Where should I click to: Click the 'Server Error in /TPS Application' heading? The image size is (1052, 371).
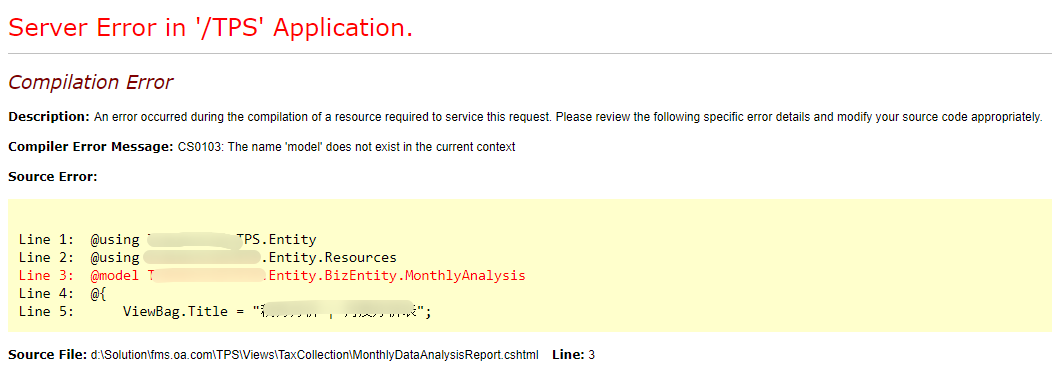tap(210, 27)
